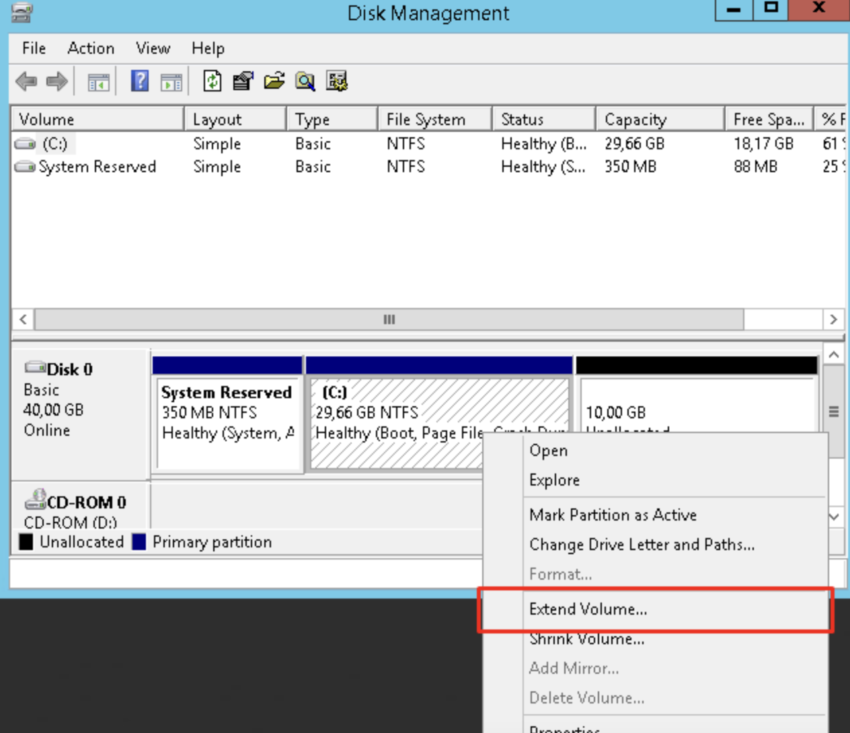Click the Properties toolbar icon

click(x=243, y=82)
